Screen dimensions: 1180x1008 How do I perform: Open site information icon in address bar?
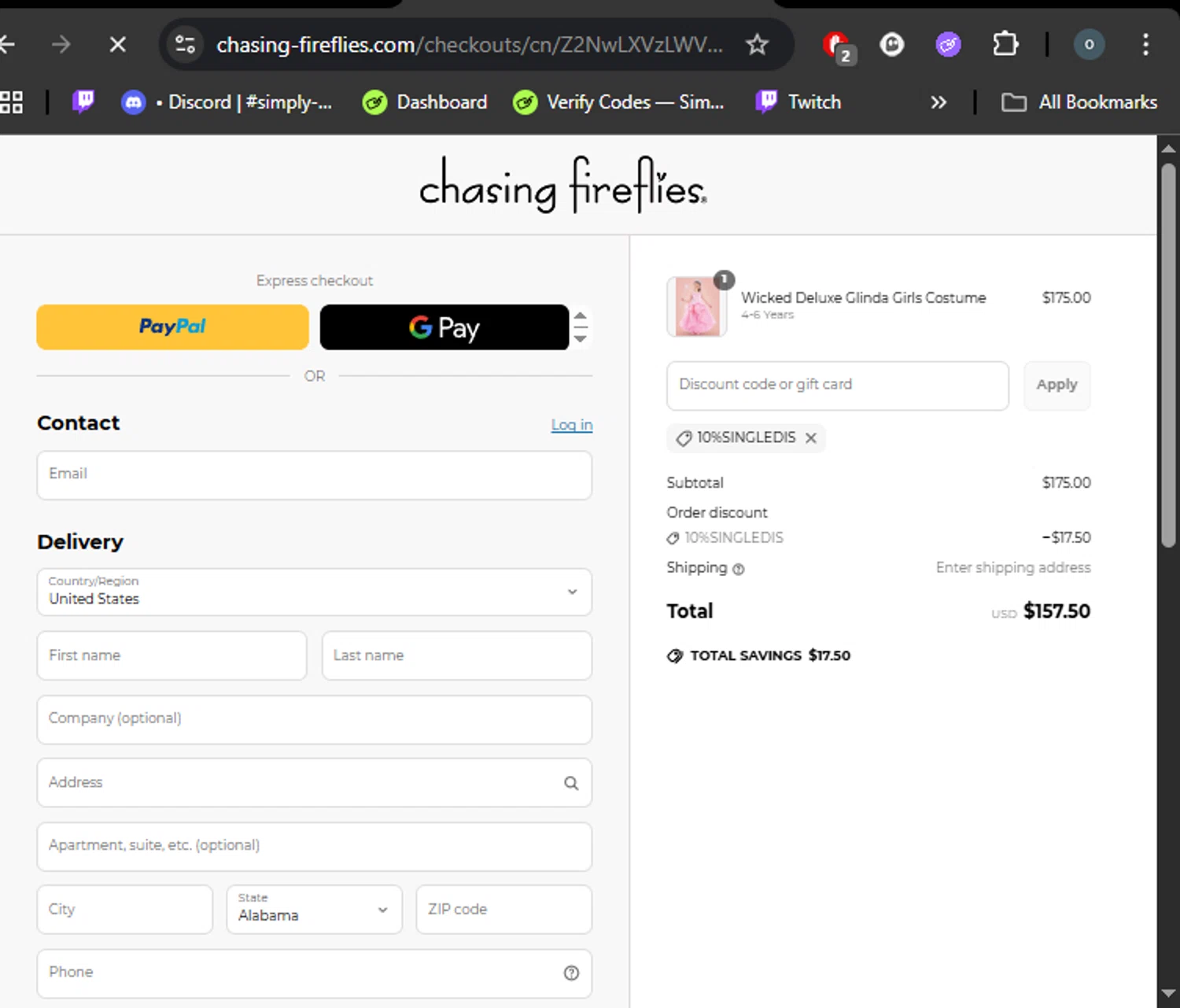click(x=186, y=45)
